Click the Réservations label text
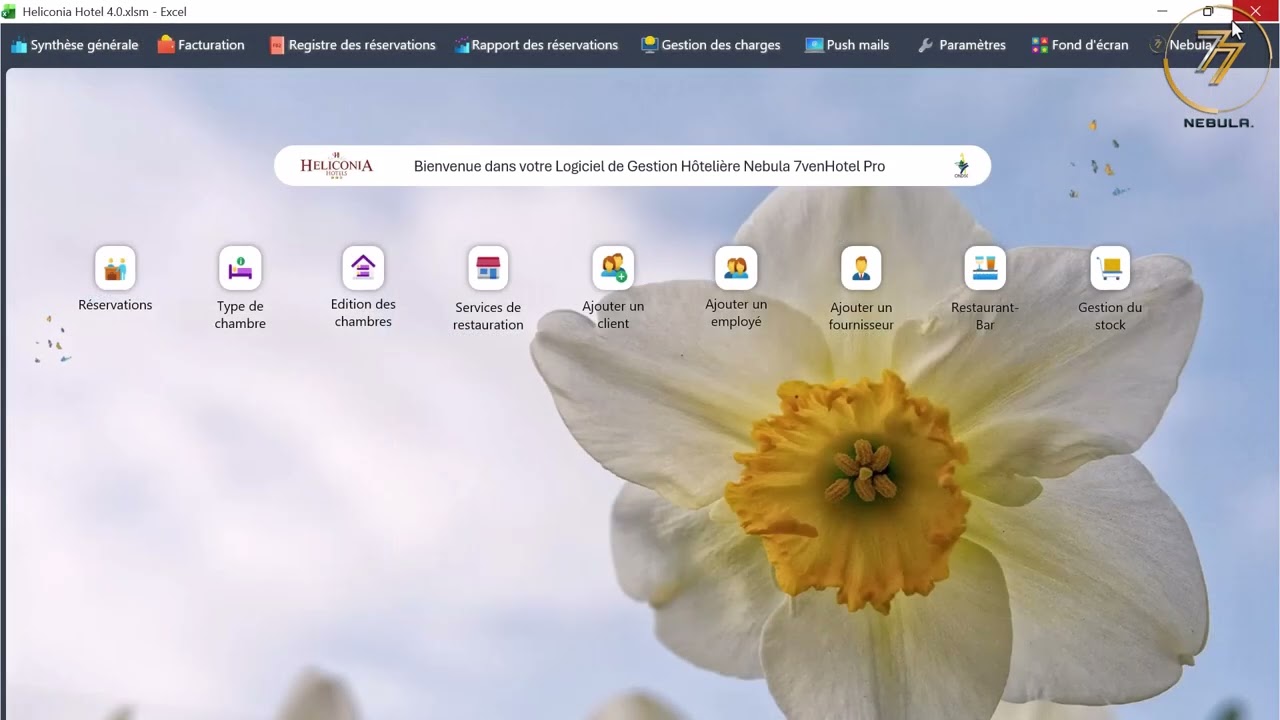The image size is (1280, 720). pos(115,305)
